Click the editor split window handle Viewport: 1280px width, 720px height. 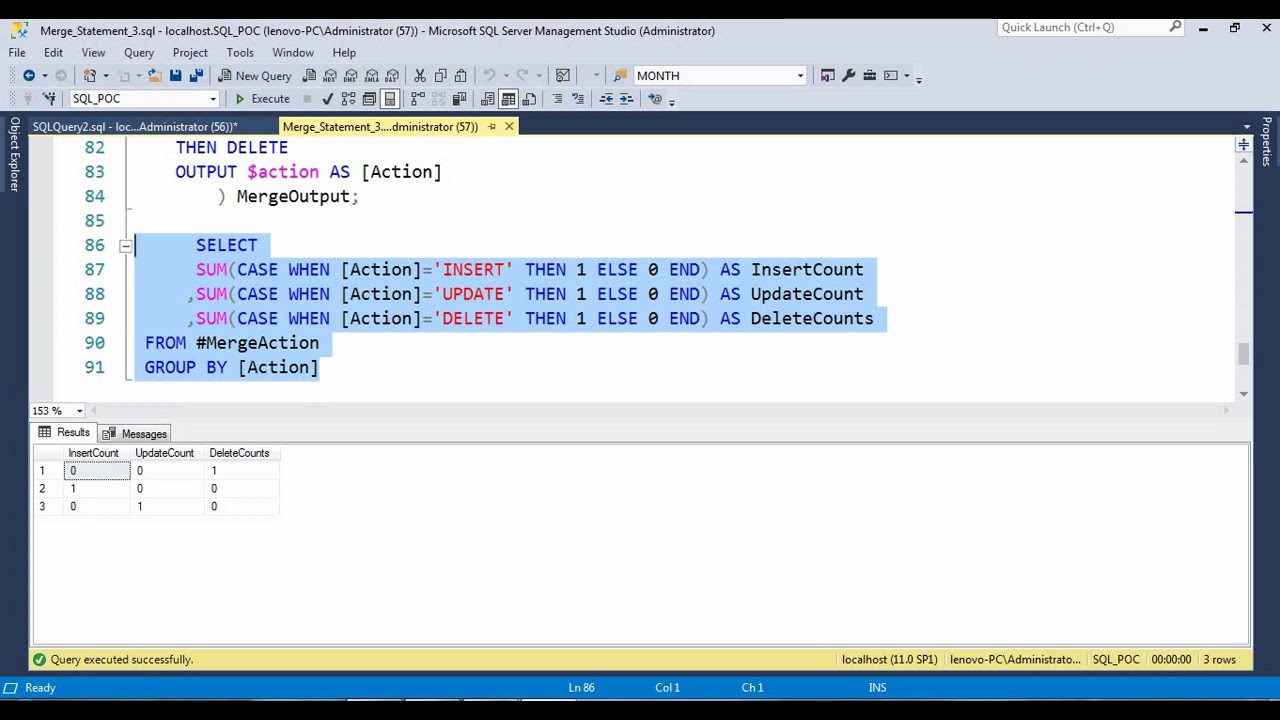1244,146
